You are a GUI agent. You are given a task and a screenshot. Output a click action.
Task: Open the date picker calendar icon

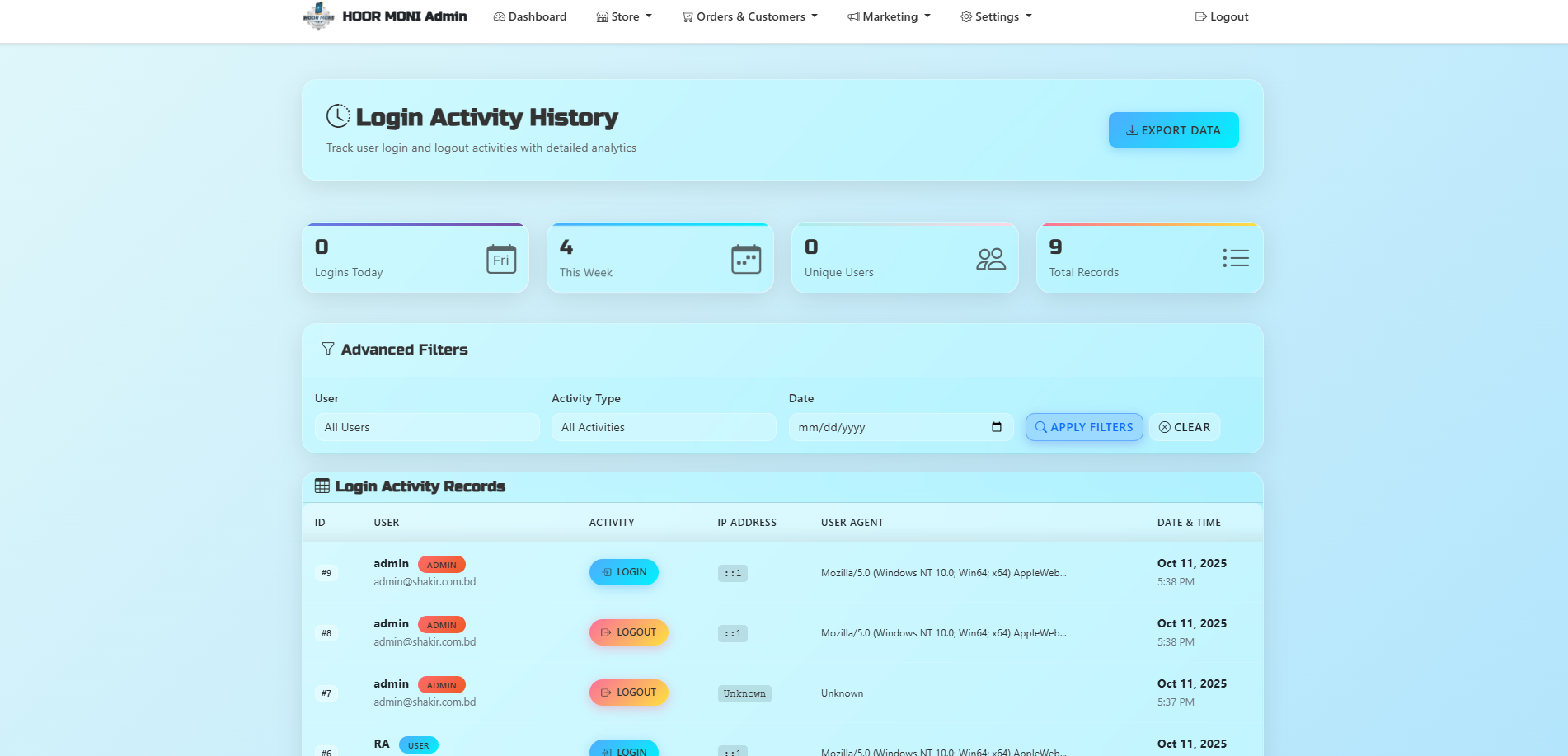click(x=997, y=427)
